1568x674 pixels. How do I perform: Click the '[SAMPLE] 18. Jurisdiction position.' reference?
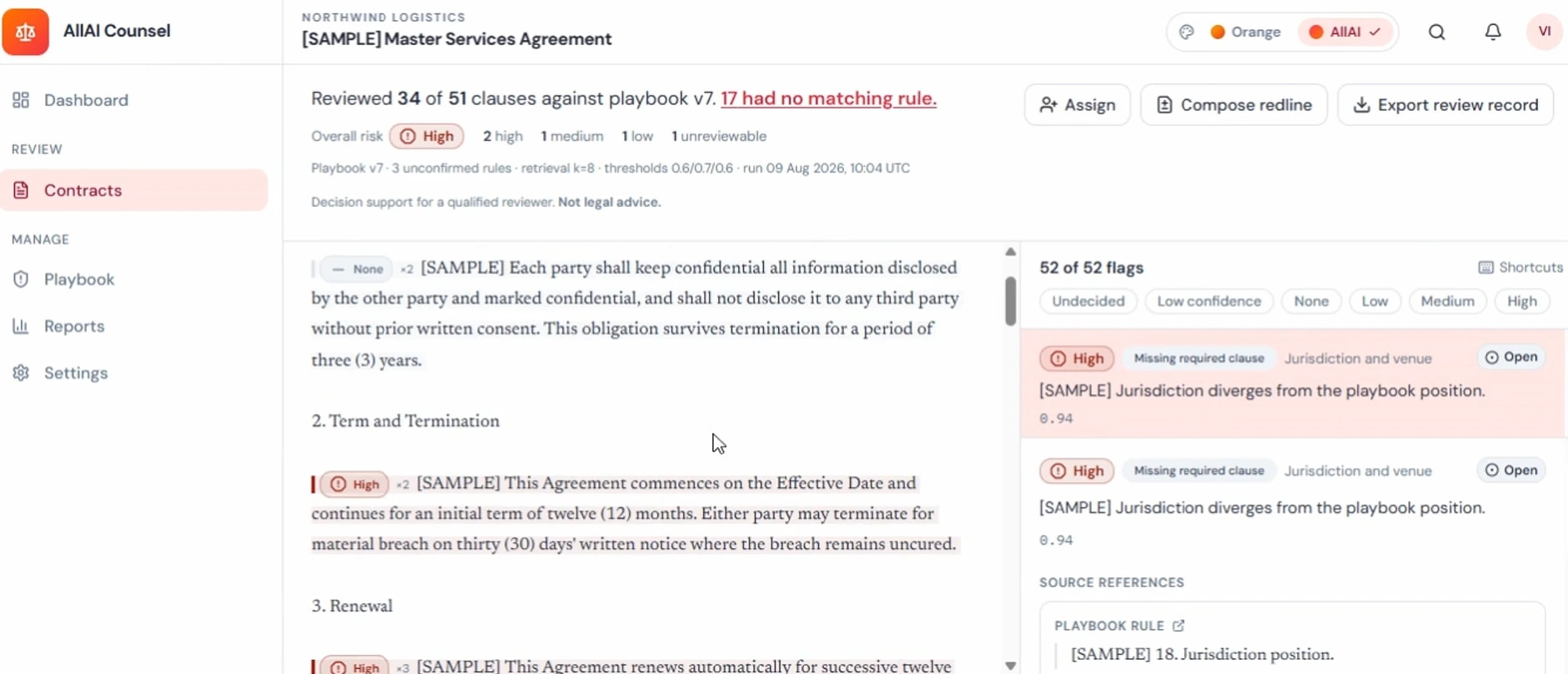1203,654
